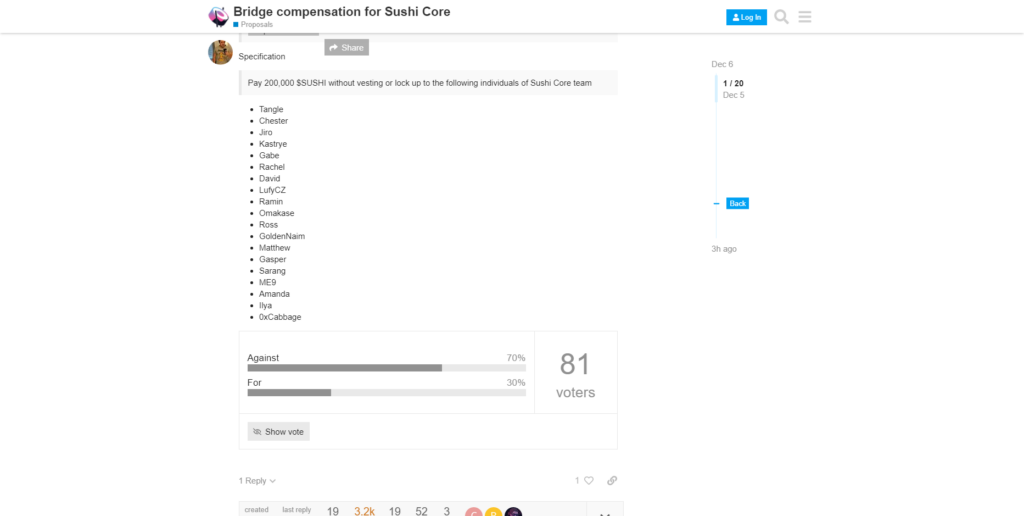The image size is (1024, 516).
Task: Open the search magnifier icon
Action: [781, 17]
